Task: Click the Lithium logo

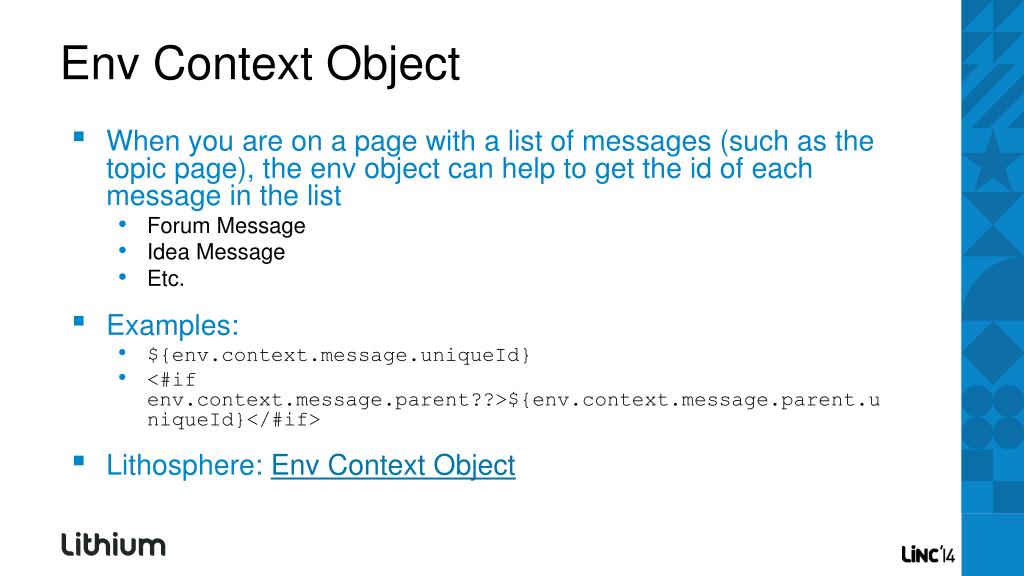Action: pyautogui.click(x=114, y=545)
